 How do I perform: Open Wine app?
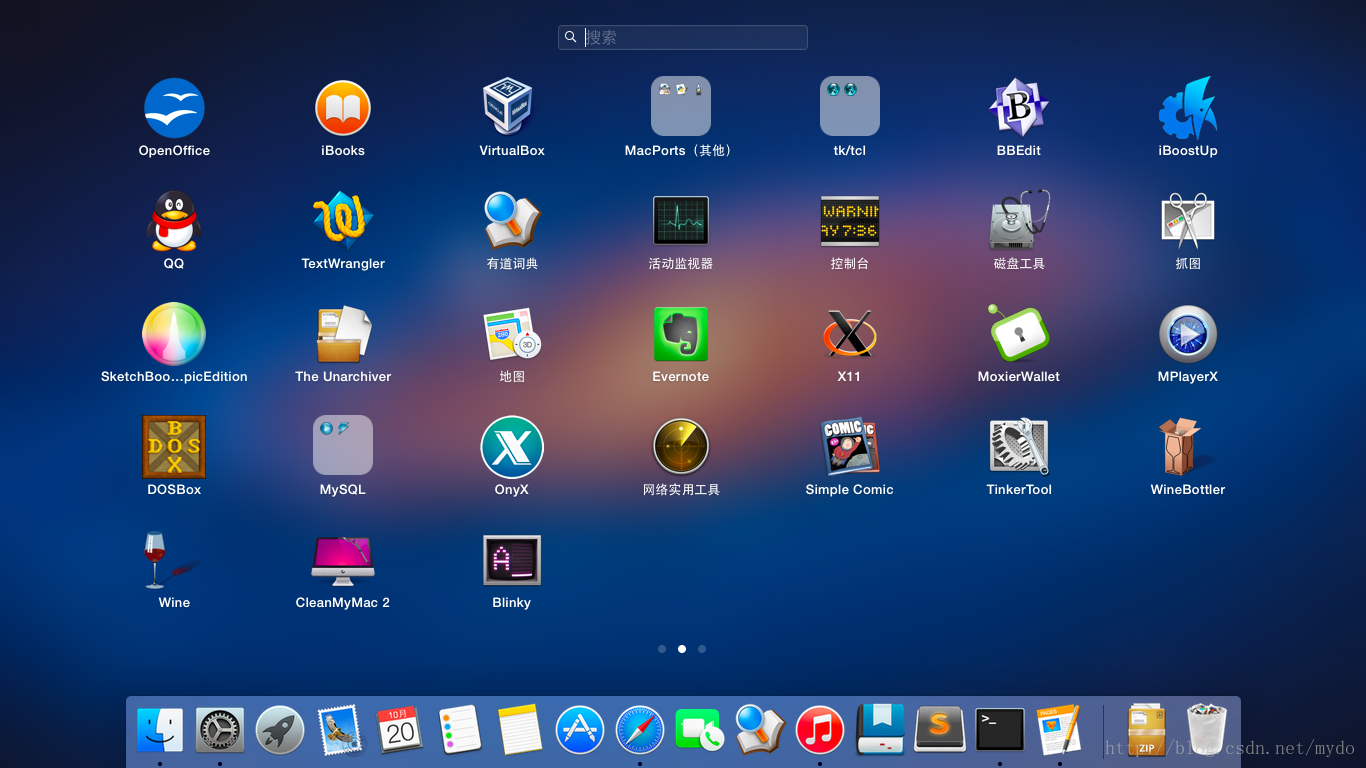tap(172, 560)
